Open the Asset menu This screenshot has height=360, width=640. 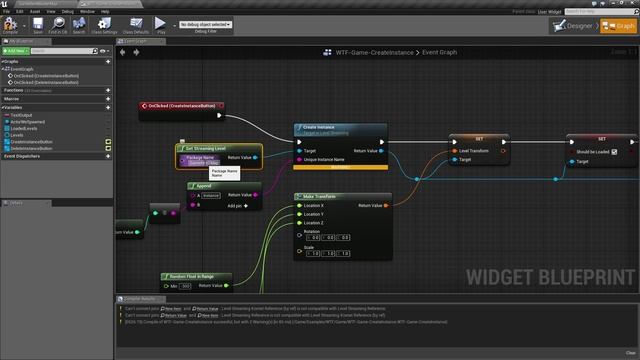coord(35,11)
